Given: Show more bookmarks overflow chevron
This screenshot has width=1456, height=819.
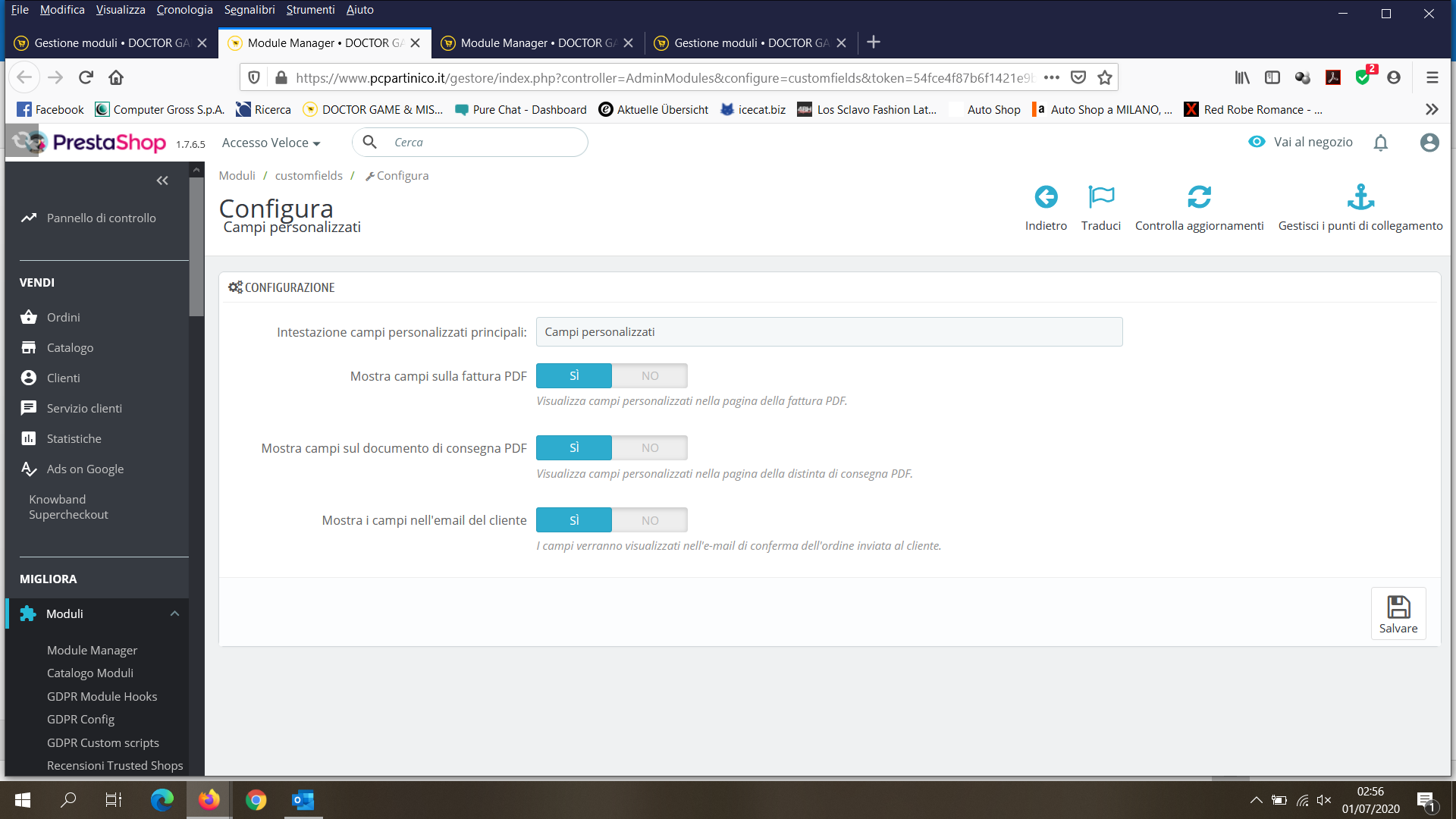Looking at the screenshot, I should click(x=1431, y=110).
